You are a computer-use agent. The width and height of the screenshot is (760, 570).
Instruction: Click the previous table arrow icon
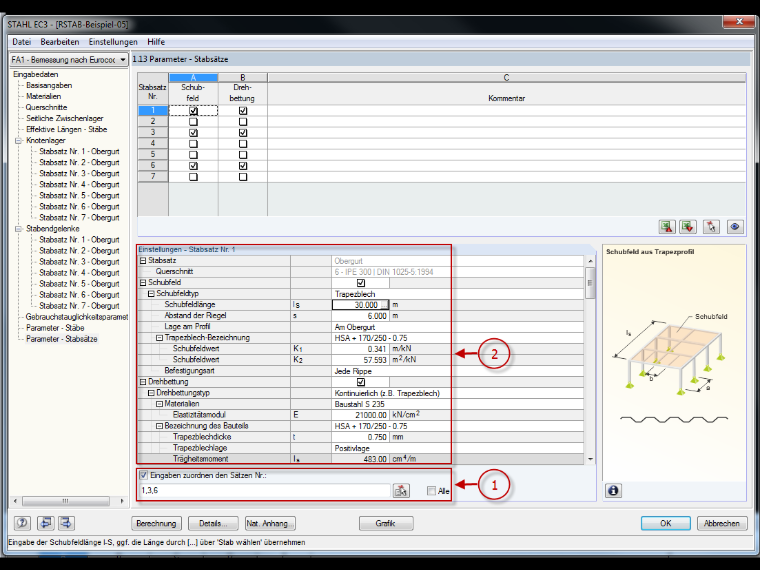point(46,523)
